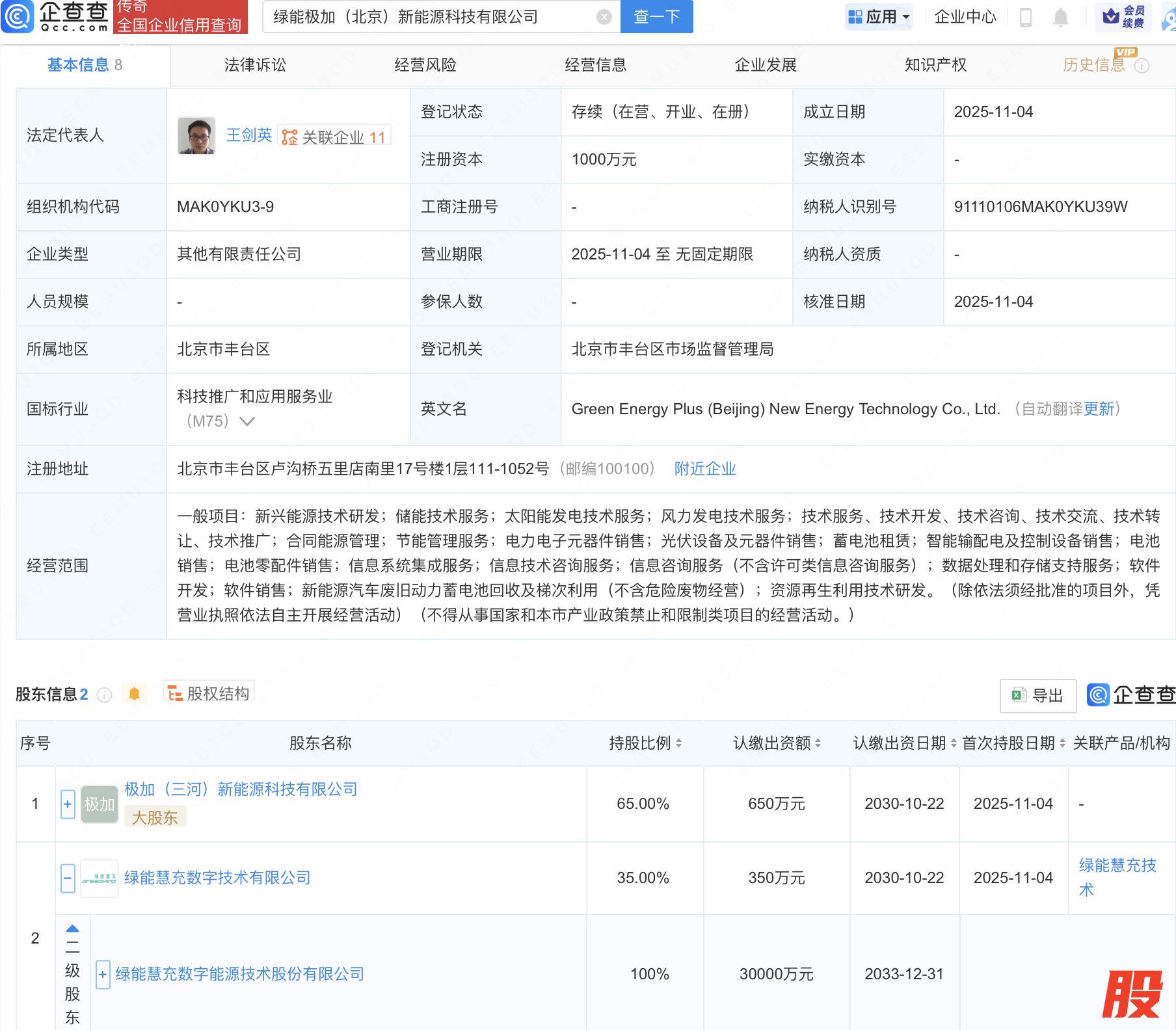Image resolution: width=1176 pixels, height=1030 pixels.
Task: Click the 导出 export button
Action: click(x=1037, y=696)
